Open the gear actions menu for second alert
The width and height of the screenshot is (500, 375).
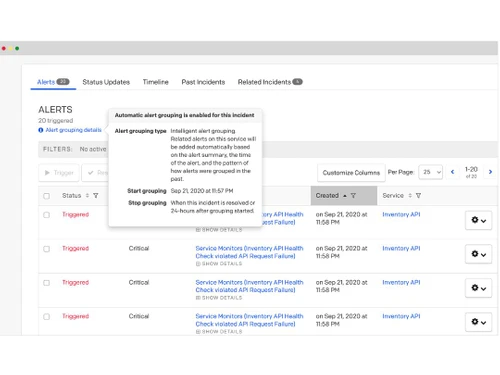tap(478, 254)
